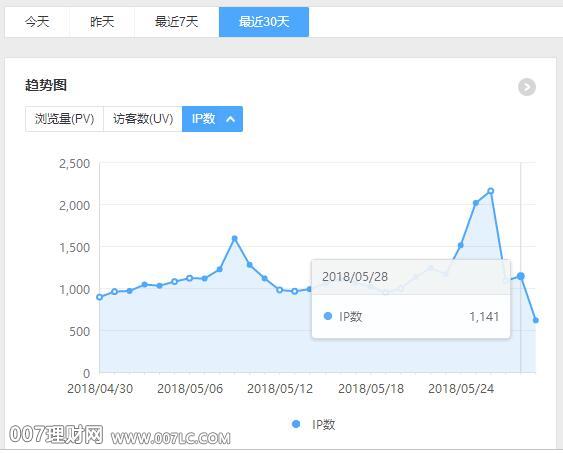Click the 2,000 y-axis label

coord(74,206)
